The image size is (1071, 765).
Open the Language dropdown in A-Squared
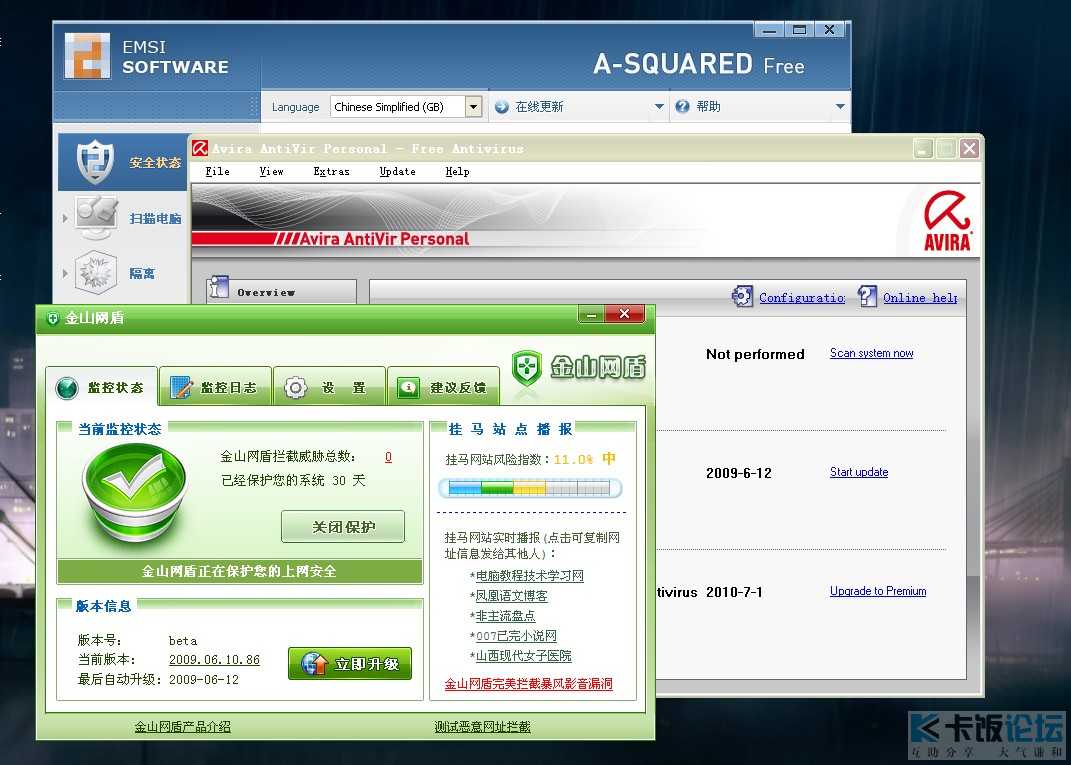[473, 107]
